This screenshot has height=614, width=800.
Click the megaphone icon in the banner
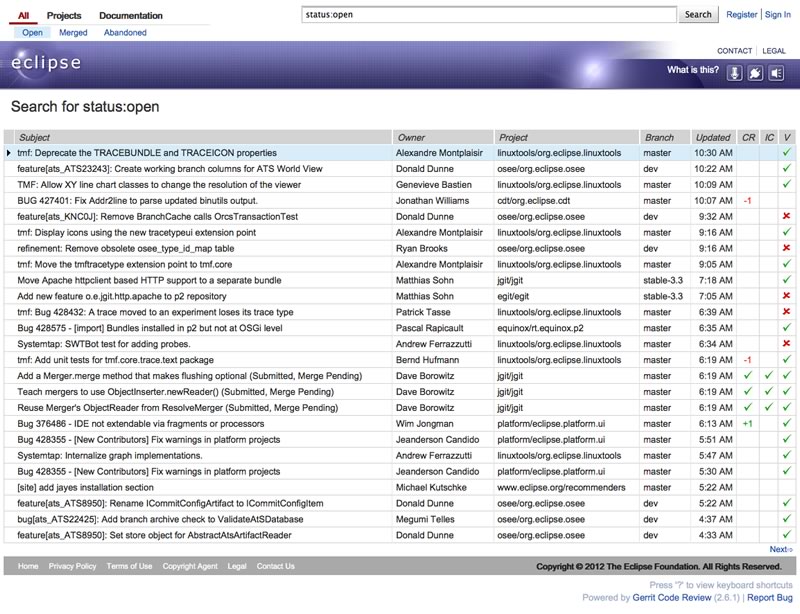tap(776, 72)
